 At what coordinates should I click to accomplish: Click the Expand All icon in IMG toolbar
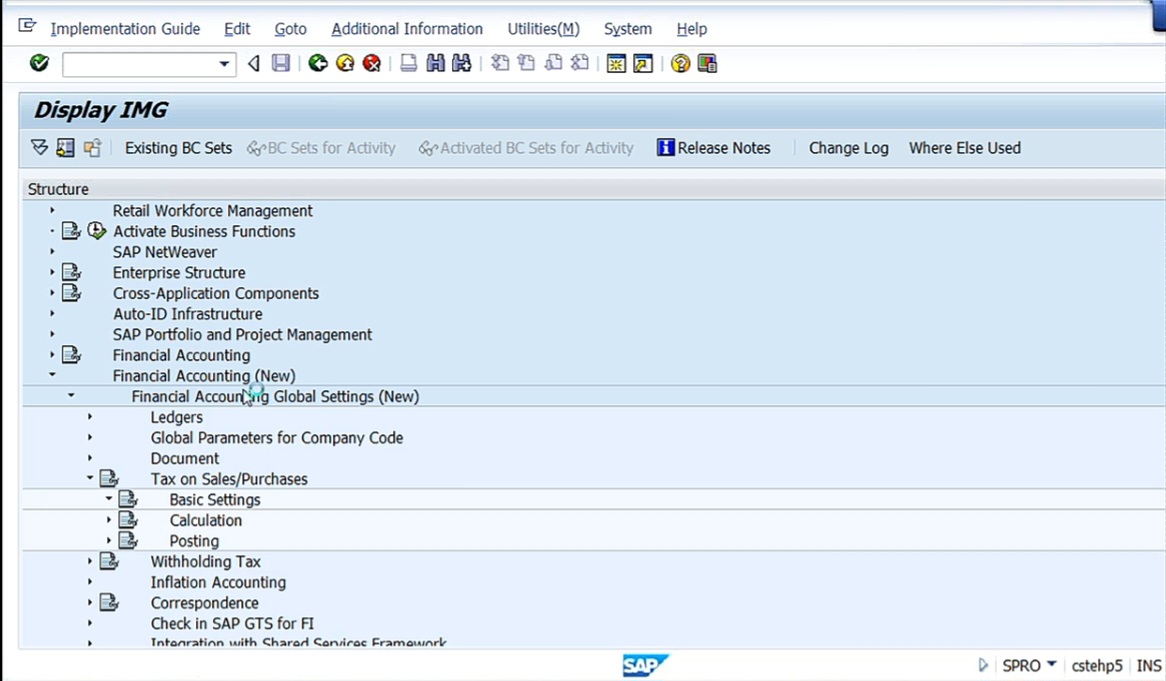(39, 147)
